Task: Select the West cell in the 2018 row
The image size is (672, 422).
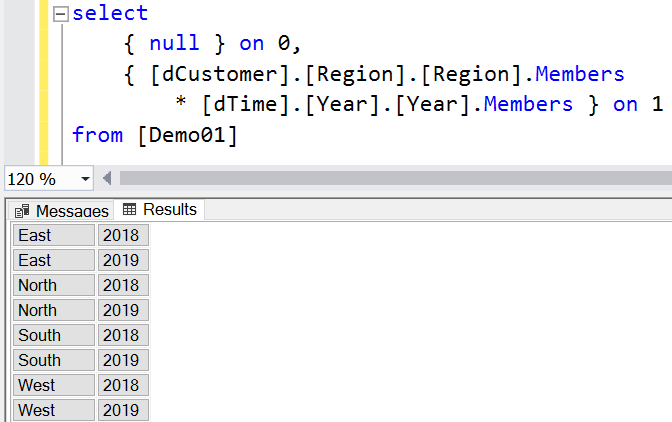Action: click(54, 385)
